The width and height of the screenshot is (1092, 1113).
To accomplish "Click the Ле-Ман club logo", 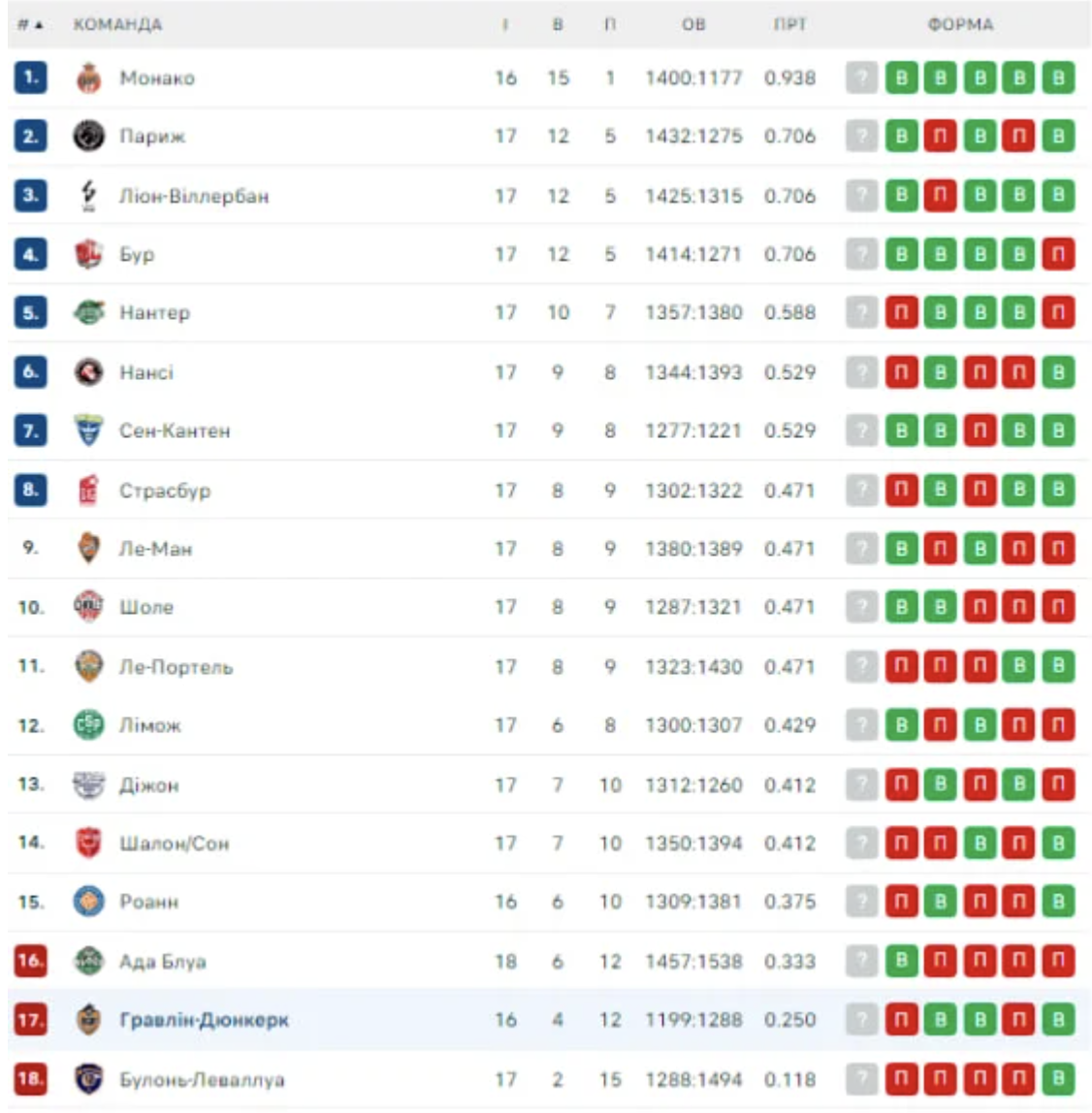I will click(88, 549).
